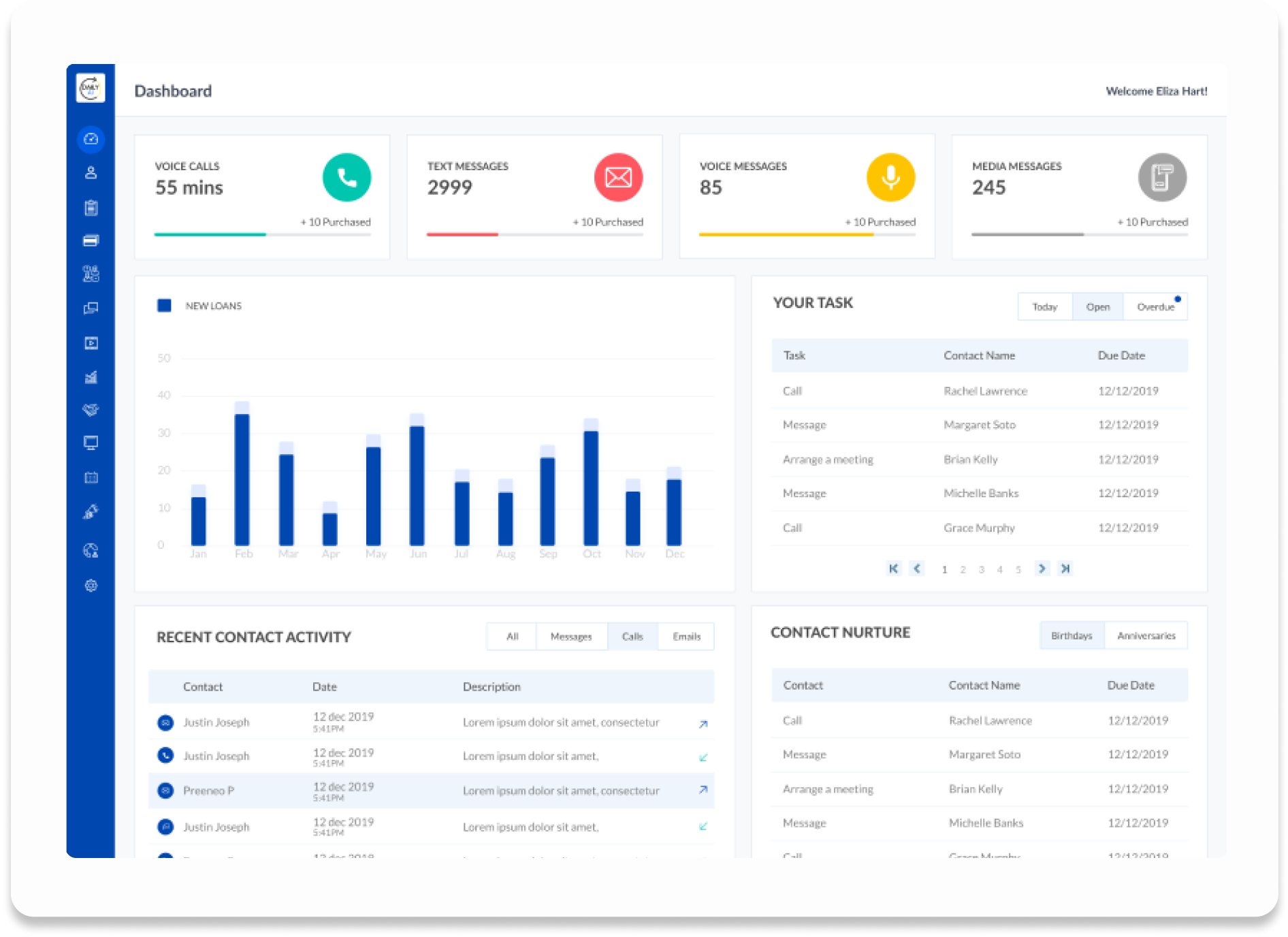Image resolution: width=1288 pixels, height=937 pixels.
Task: Click the Voice Messages yellow progress bar
Action: coord(786,234)
